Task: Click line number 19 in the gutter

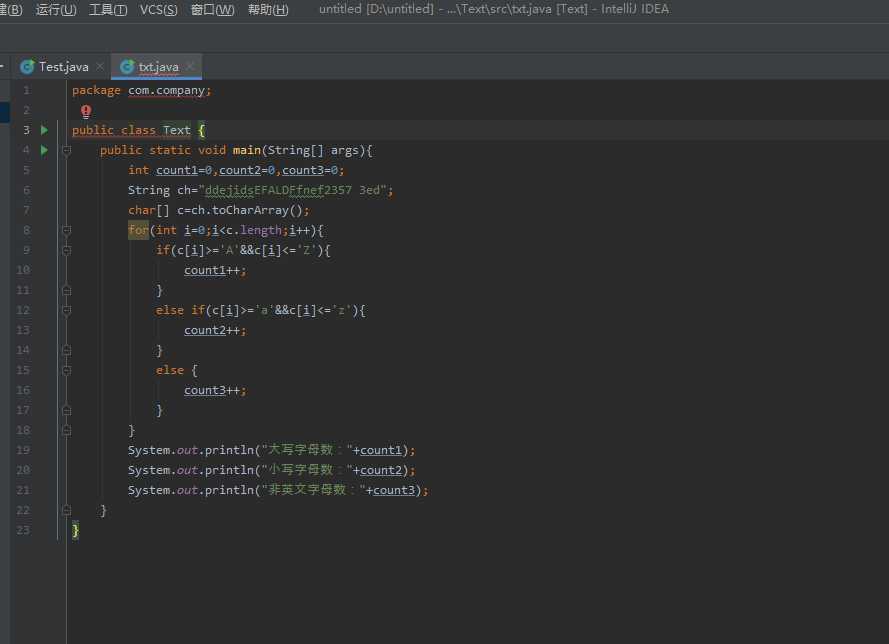Action: (23, 450)
